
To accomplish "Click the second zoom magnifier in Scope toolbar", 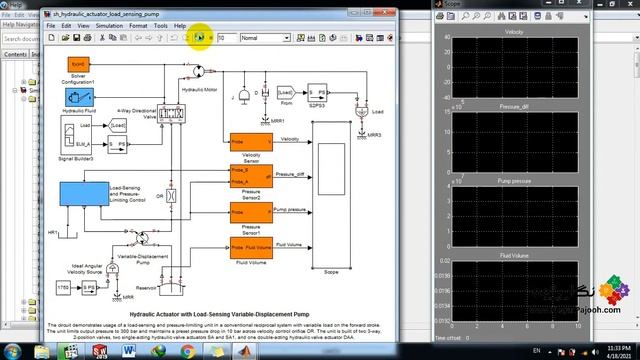I will point(476,16).
